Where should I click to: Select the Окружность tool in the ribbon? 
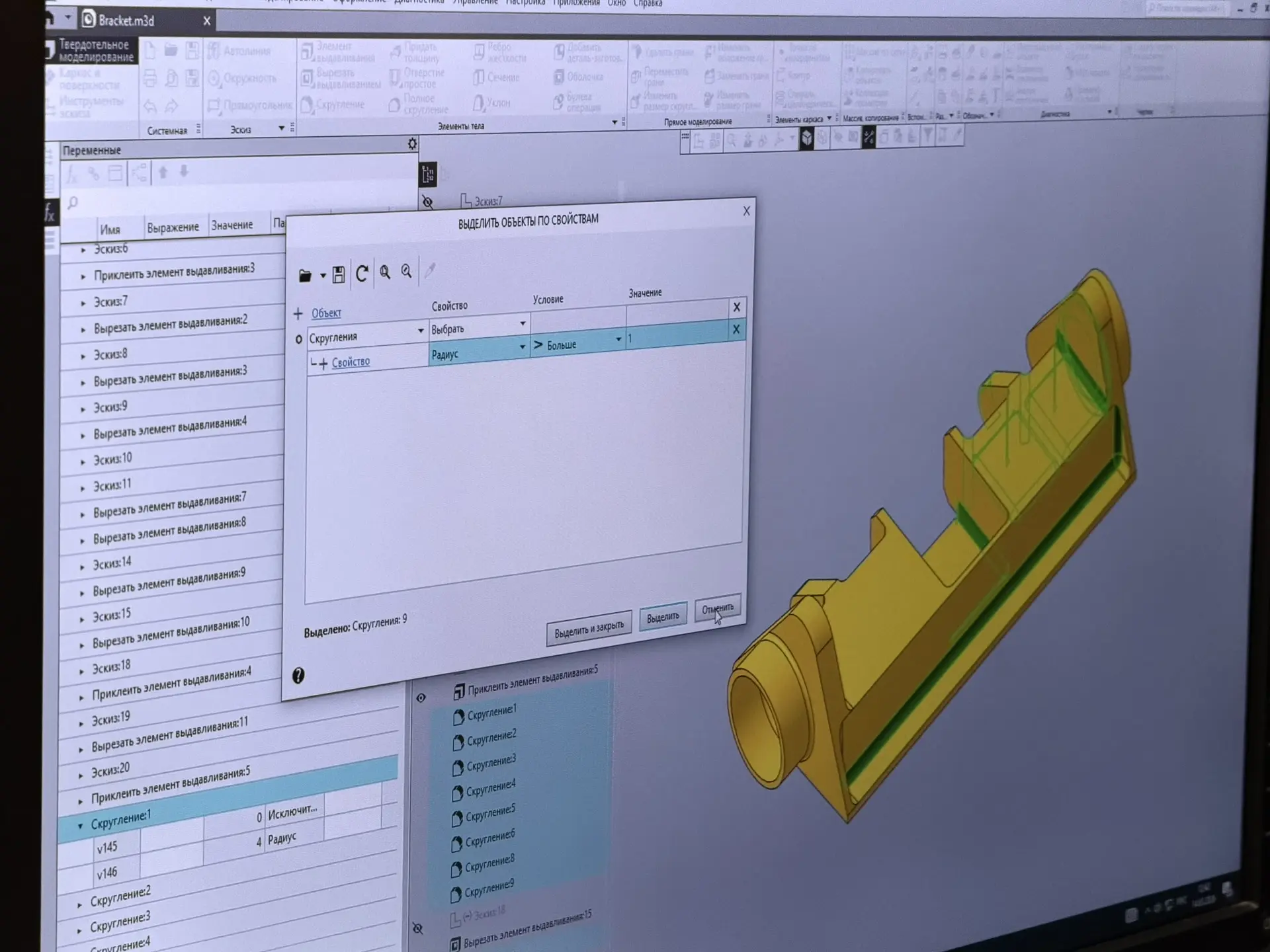(243, 78)
